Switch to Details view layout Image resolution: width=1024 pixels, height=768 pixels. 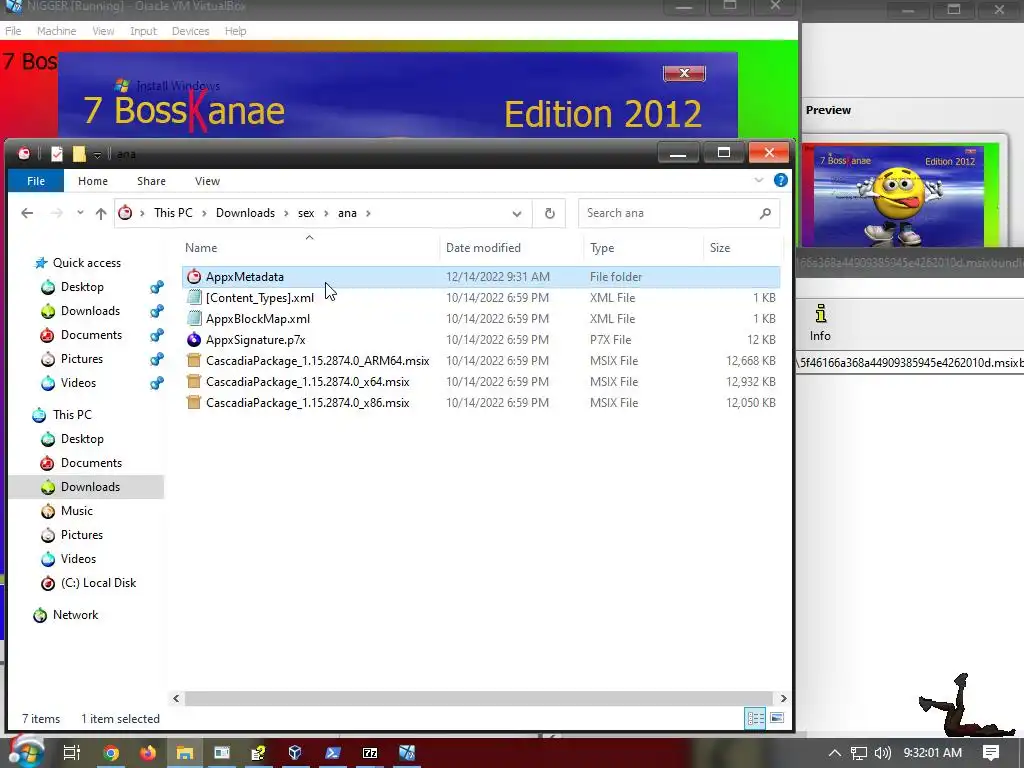click(756, 718)
